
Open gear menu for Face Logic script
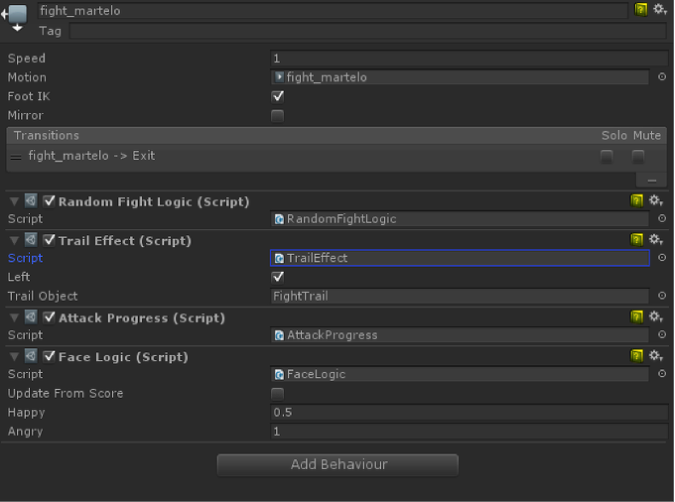click(656, 356)
